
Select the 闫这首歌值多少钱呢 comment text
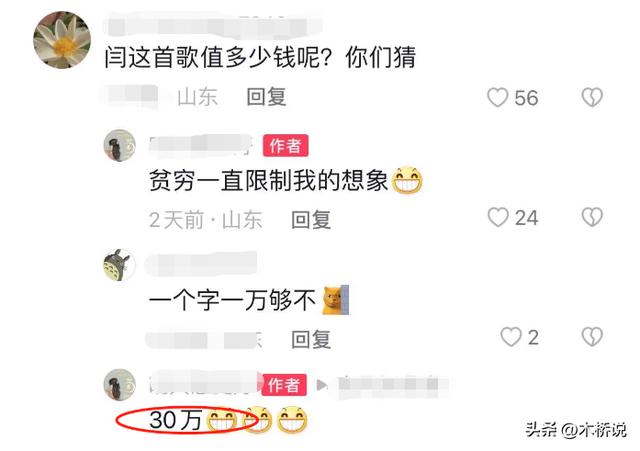click(260, 57)
